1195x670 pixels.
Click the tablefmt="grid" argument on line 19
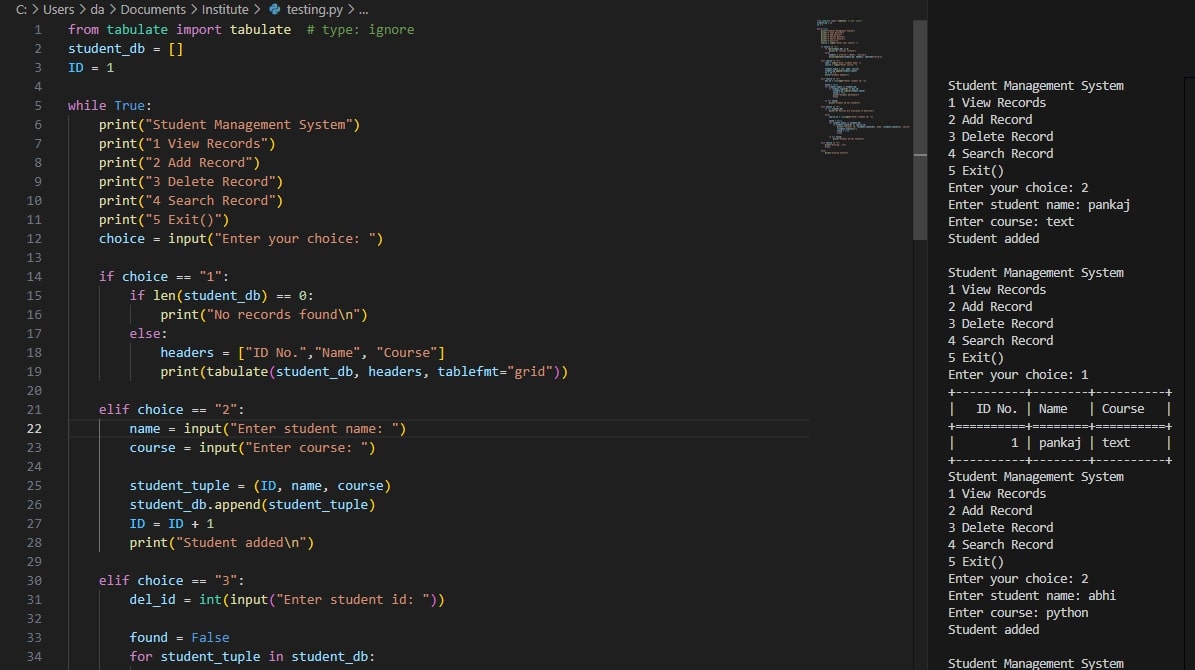495,371
